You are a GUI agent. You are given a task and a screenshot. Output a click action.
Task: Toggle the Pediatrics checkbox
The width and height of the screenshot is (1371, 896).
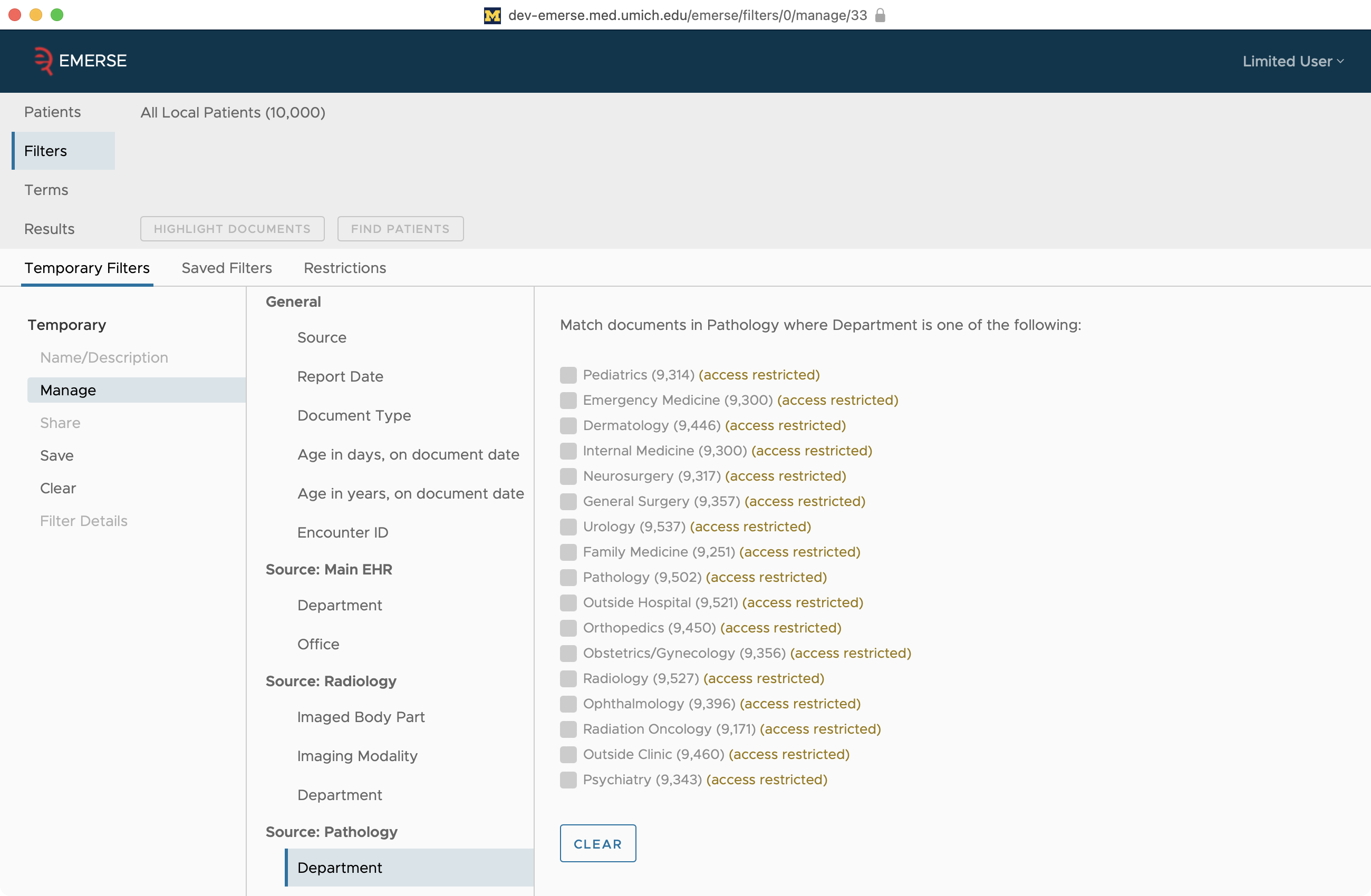[x=568, y=375]
